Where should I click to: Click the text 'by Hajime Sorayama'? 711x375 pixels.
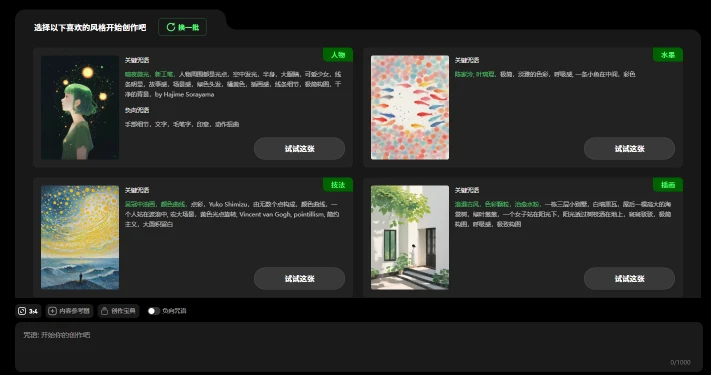point(185,94)
